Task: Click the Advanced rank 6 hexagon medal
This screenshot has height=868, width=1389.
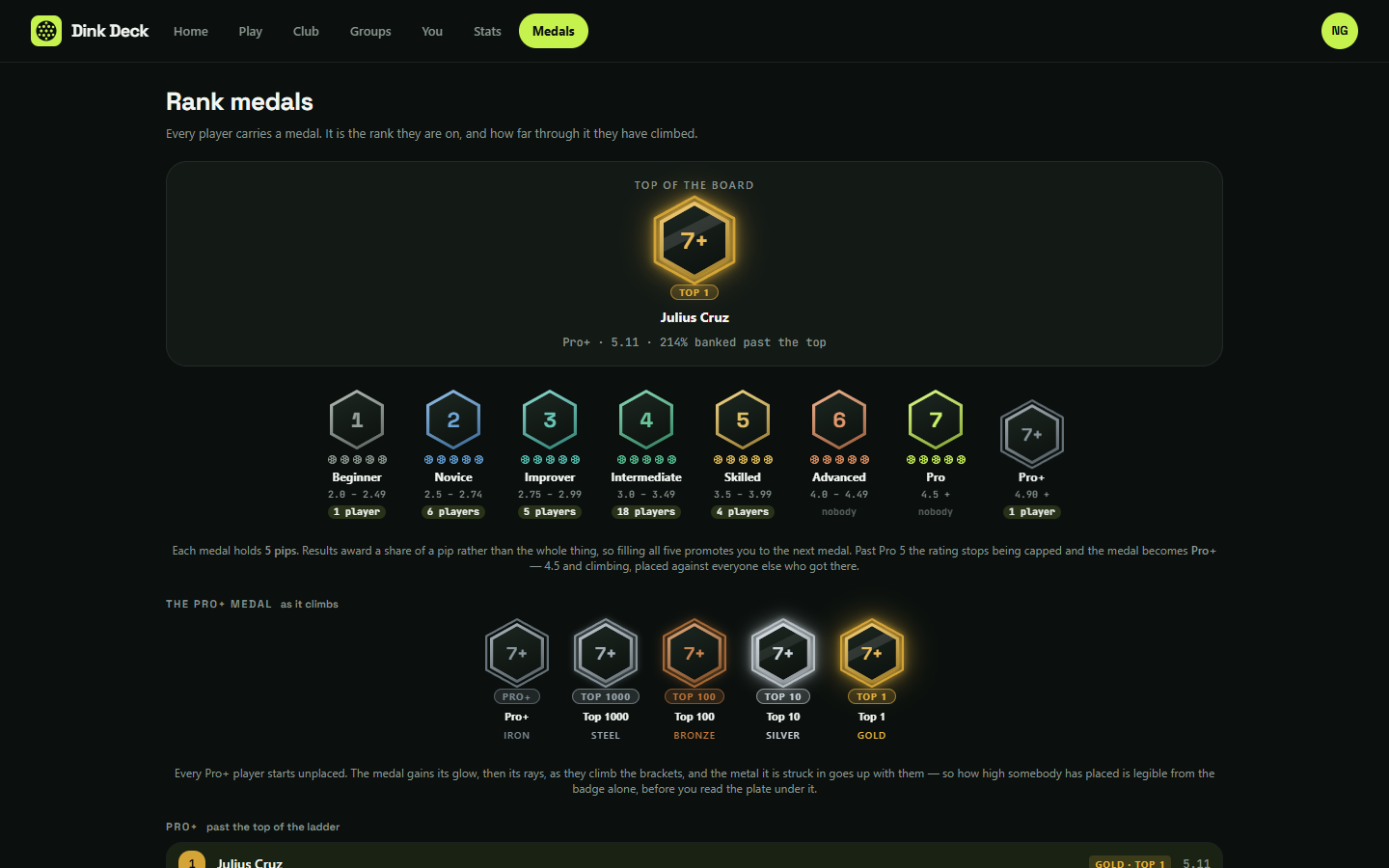Action: (839, 420)
